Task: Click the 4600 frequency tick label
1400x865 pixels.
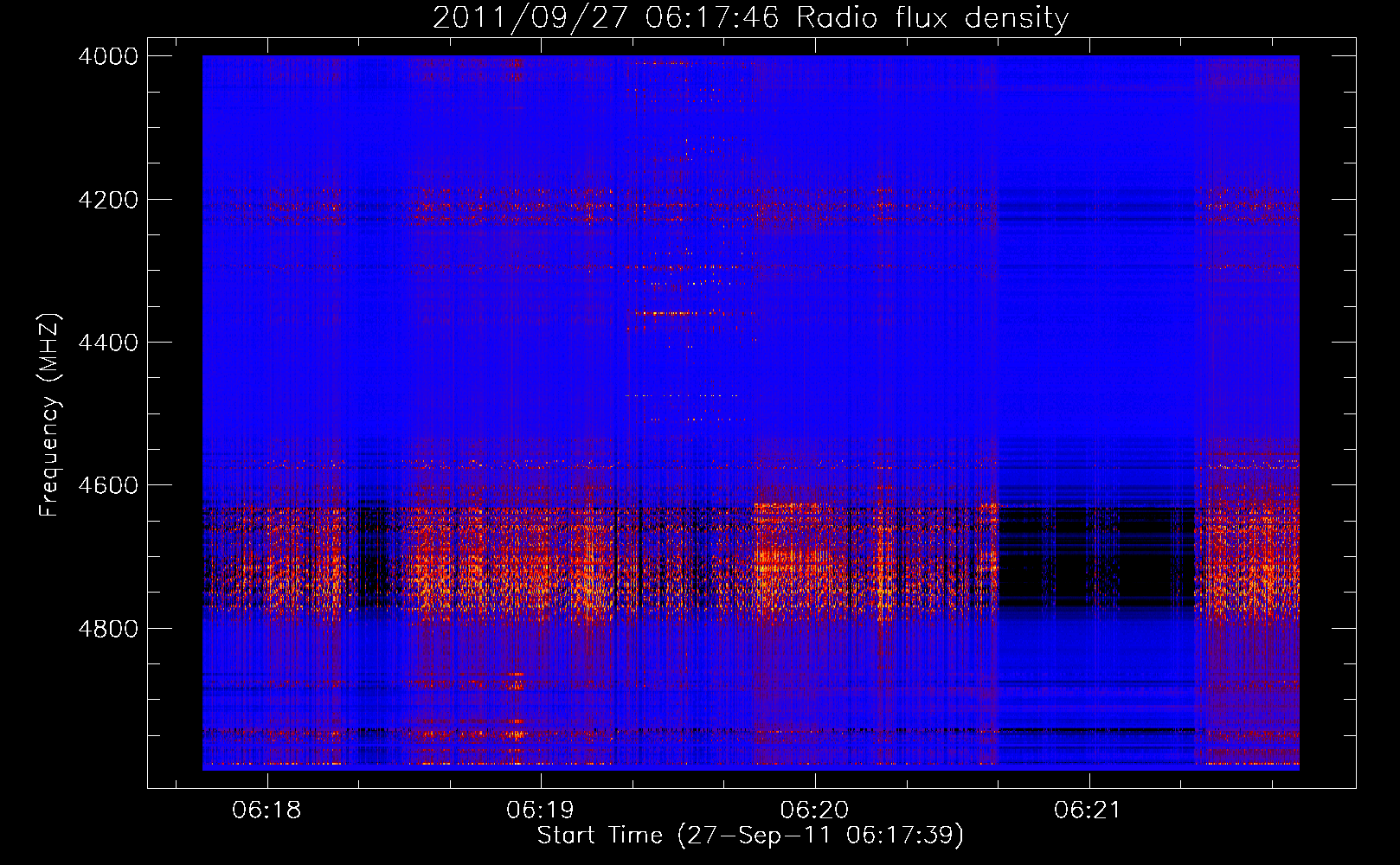Action: (108, 485)
